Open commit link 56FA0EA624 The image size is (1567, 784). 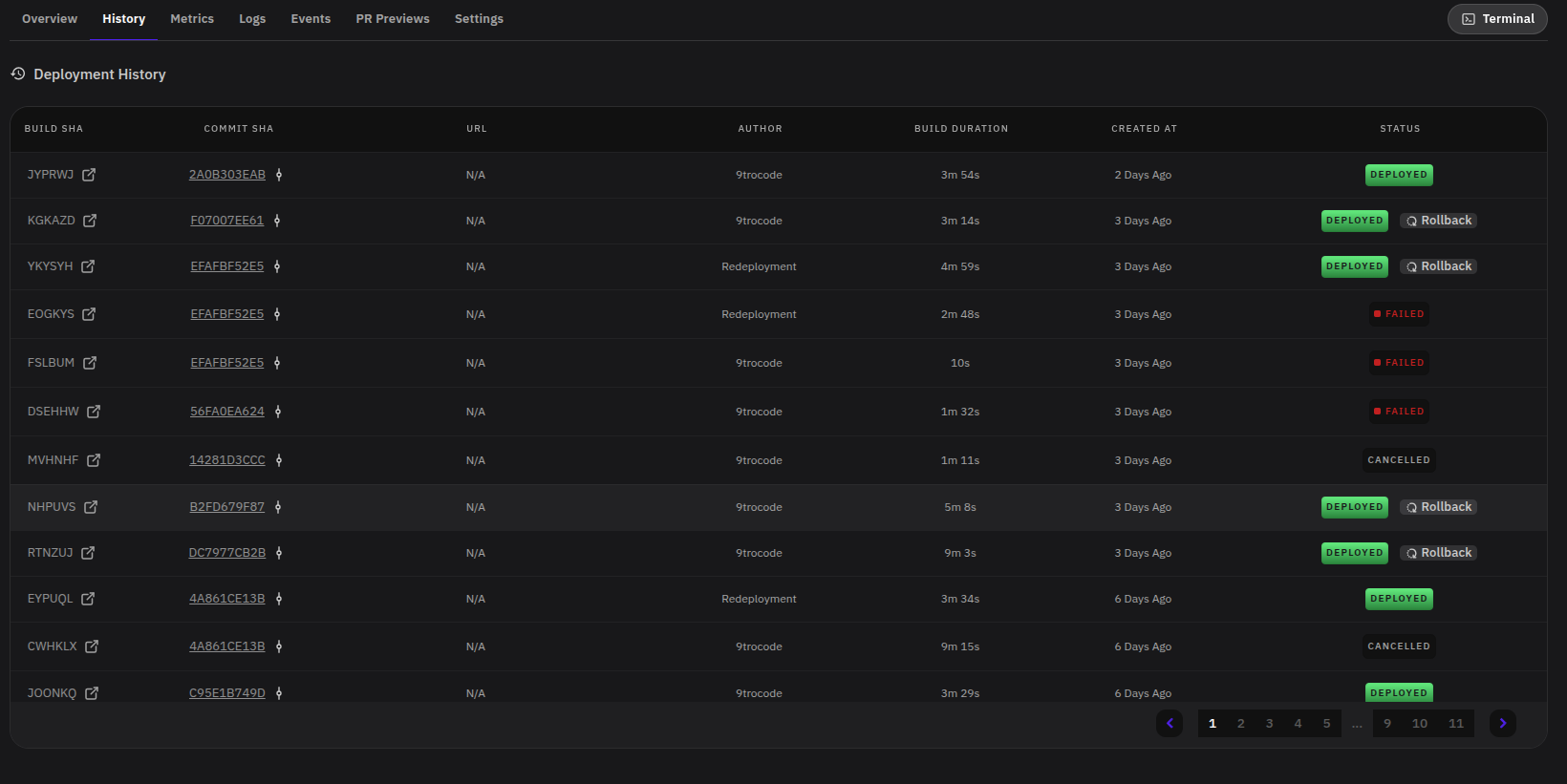[227, 412]
